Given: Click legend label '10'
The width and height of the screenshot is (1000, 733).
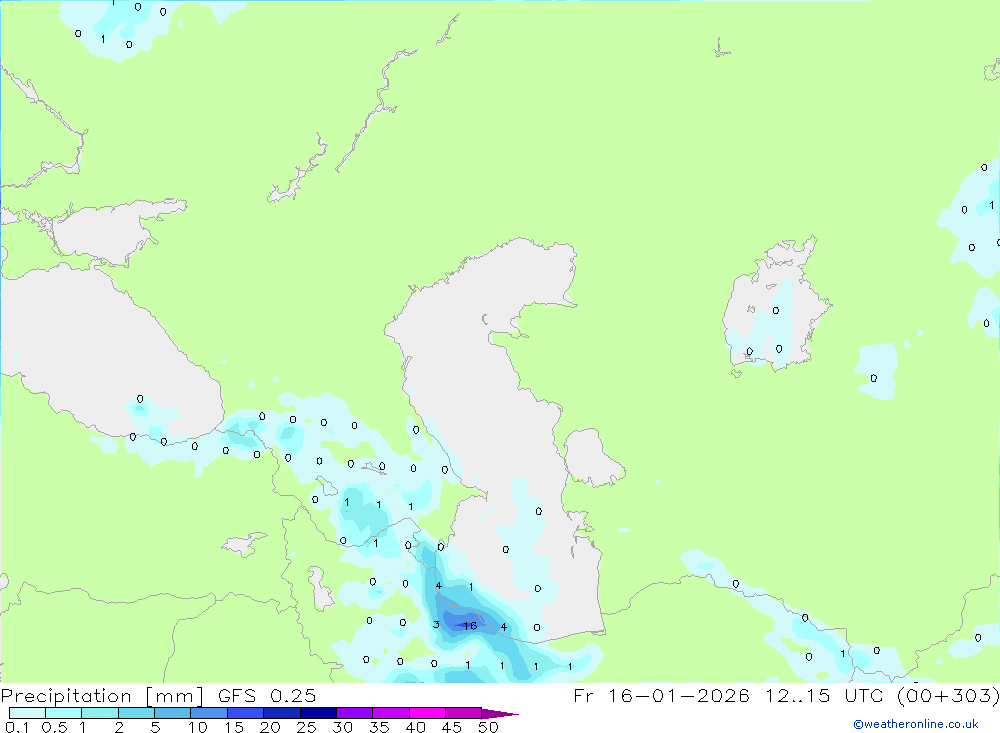Looking at the screenshot, I should click(198, 727).
